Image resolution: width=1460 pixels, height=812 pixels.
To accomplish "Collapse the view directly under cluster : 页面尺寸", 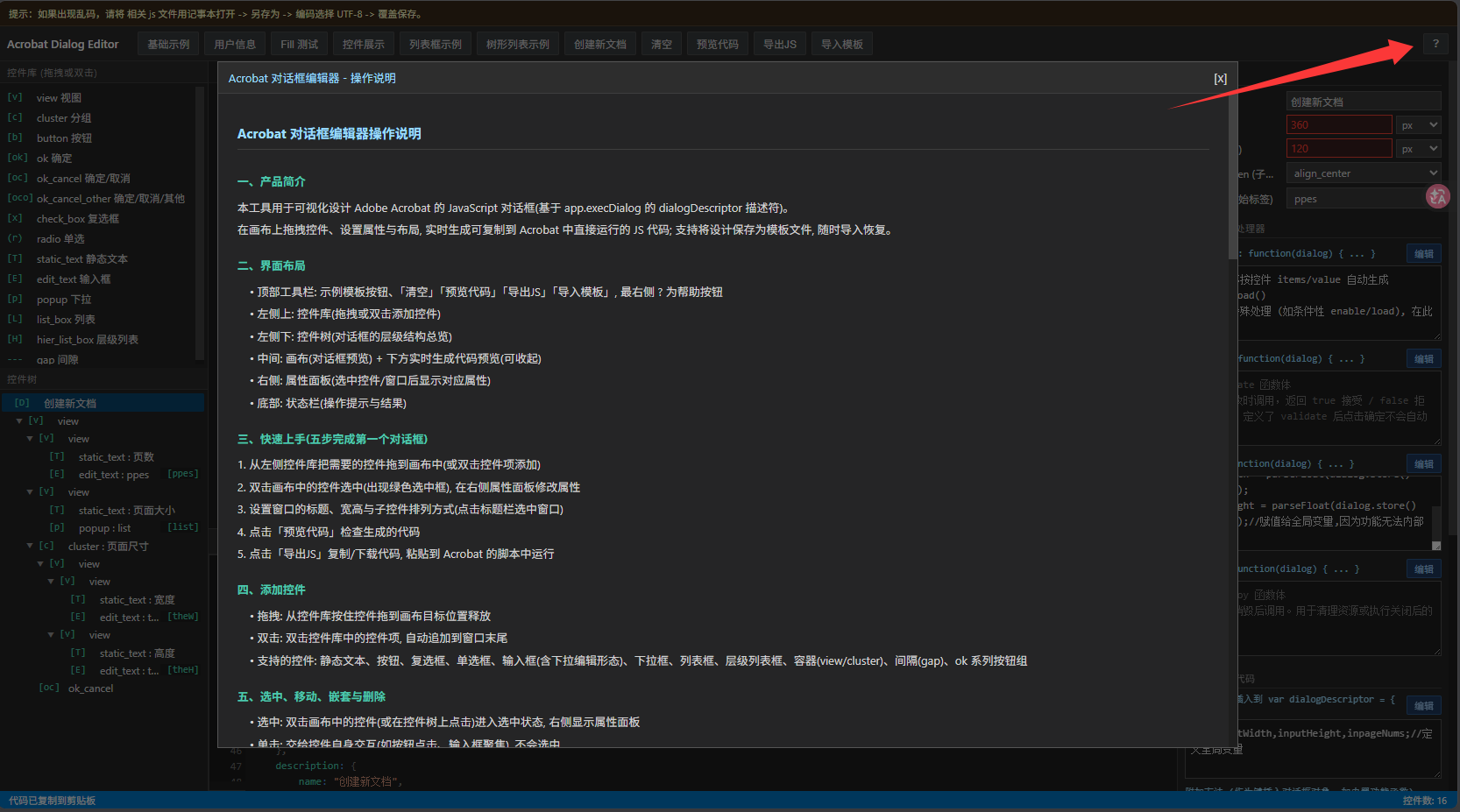I will coord(40,564).
